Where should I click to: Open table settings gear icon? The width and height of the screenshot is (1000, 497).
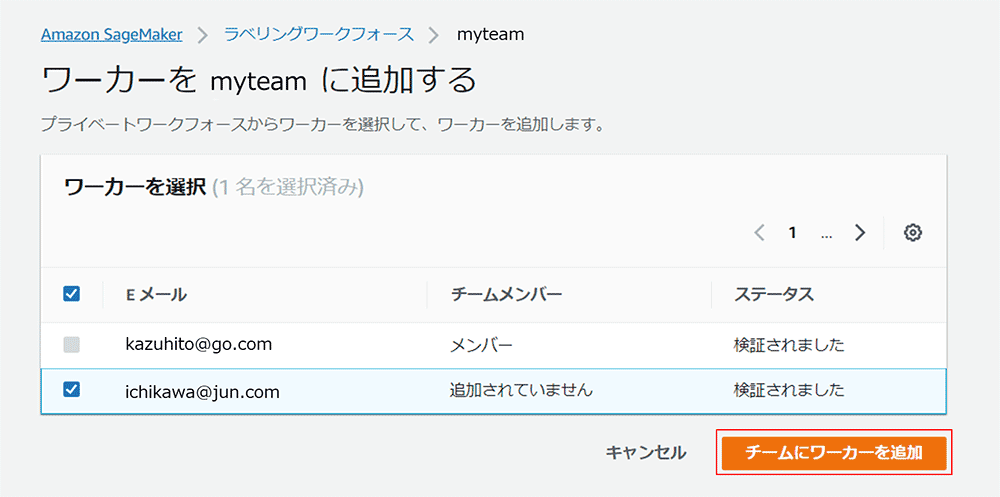[x=912, y=233]
